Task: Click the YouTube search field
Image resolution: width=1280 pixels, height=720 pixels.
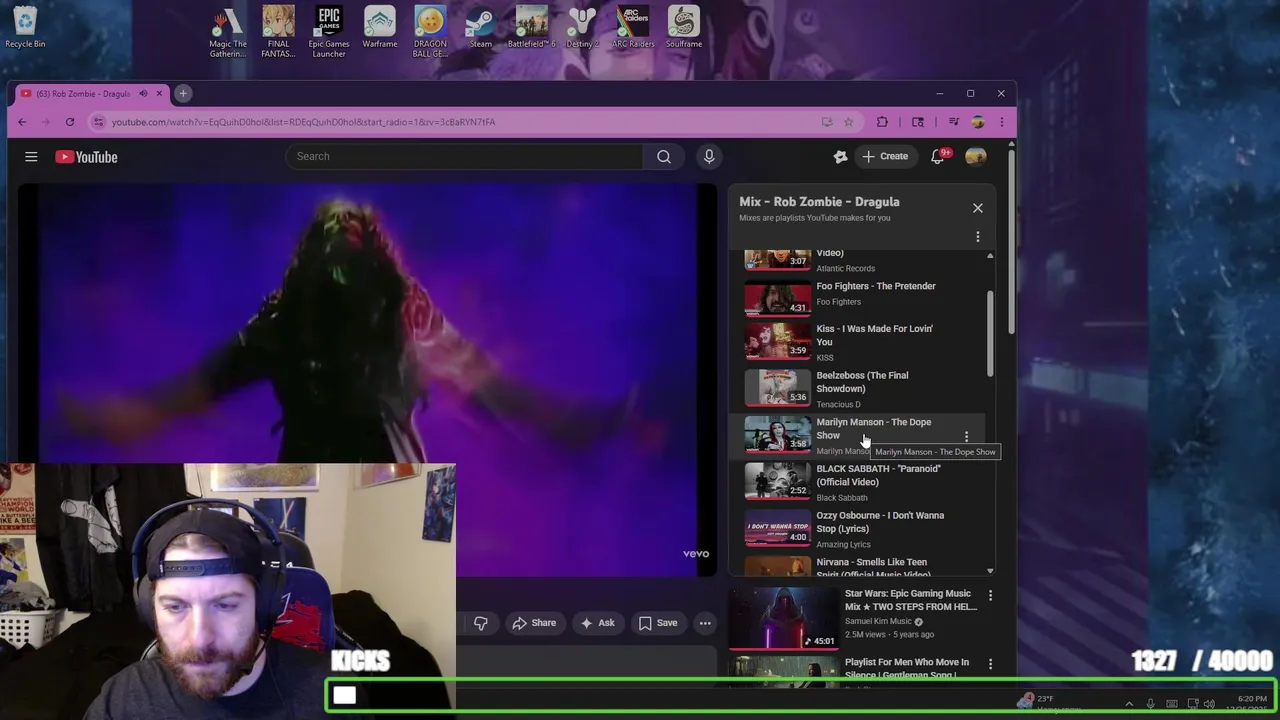Action: point(465,156)
